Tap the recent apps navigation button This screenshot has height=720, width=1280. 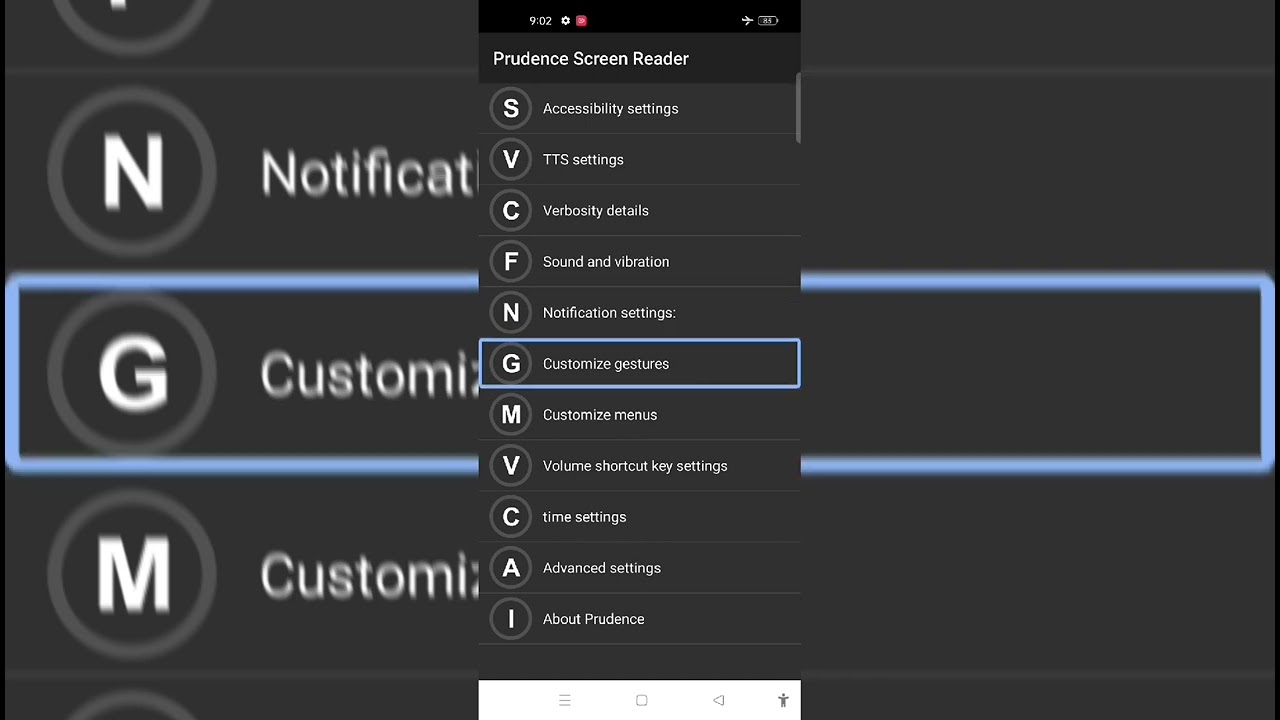[x=565, y=700]
